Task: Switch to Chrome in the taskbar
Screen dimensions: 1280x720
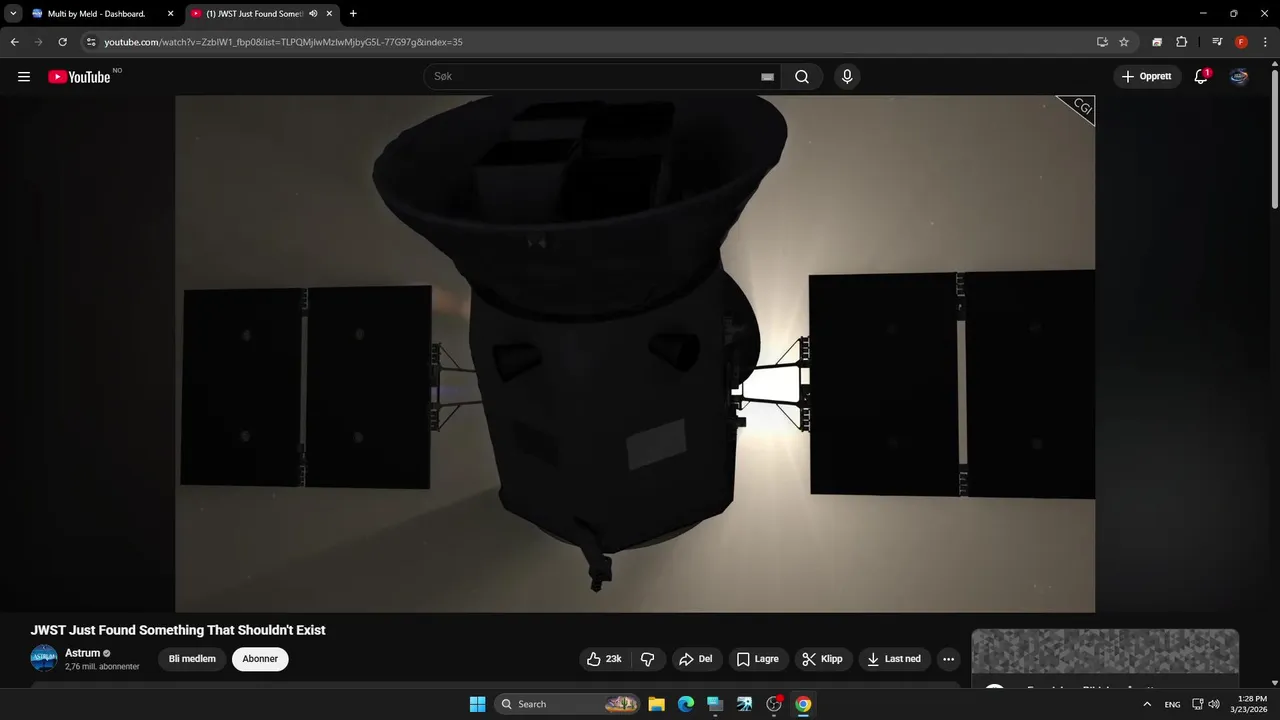Action: (x=803, y=704)
